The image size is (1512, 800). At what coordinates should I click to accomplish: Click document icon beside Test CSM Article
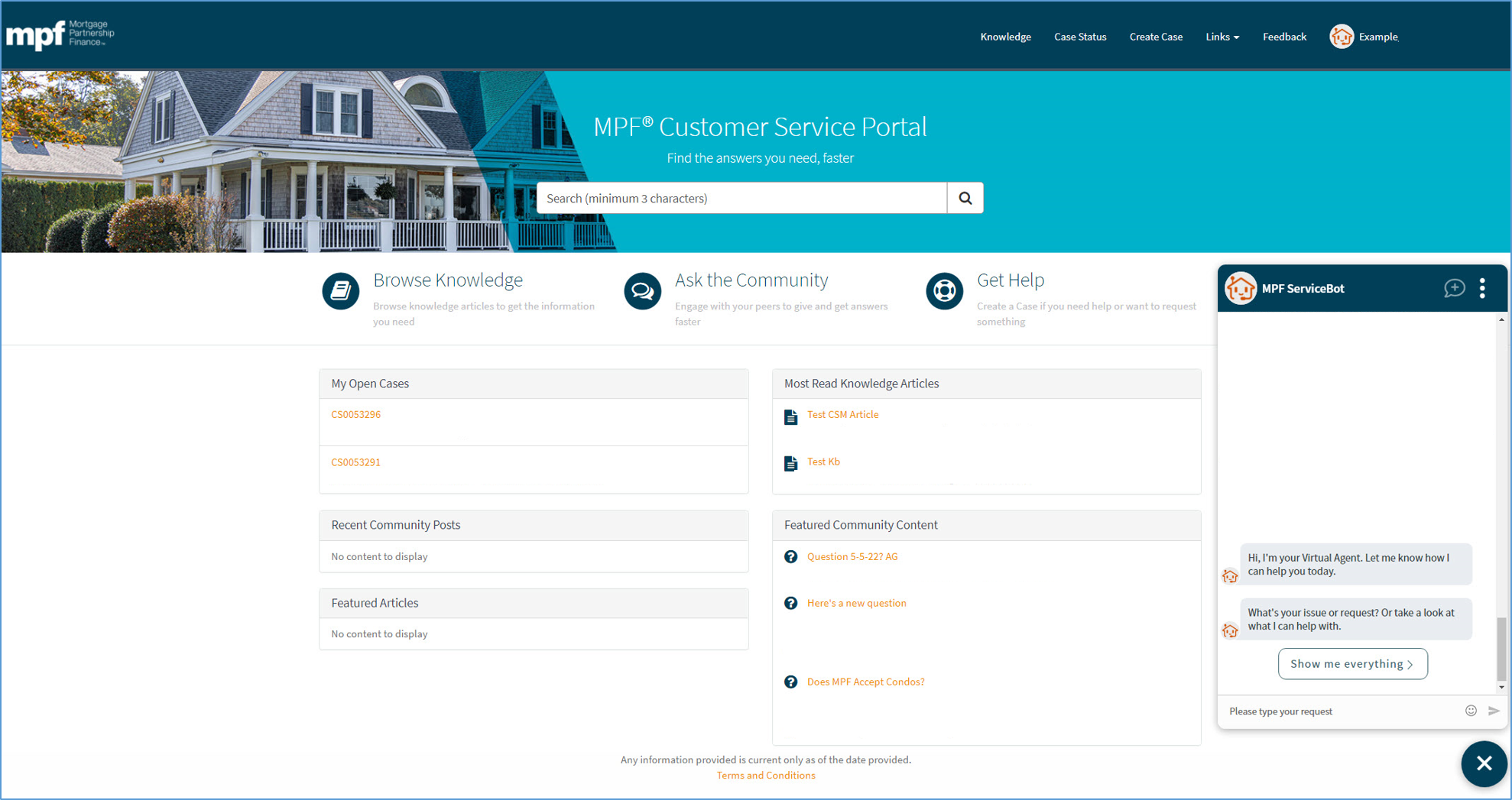[791, 416]
